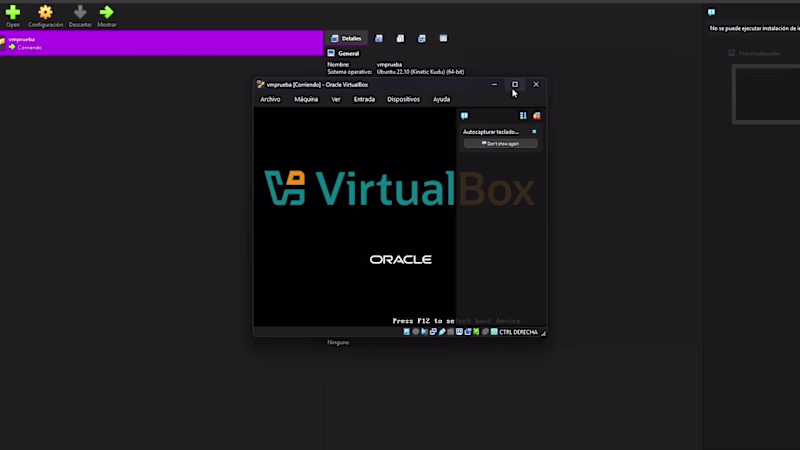Switch to the Detalles tab
The image size is (800, 450).
pos(346,38)
